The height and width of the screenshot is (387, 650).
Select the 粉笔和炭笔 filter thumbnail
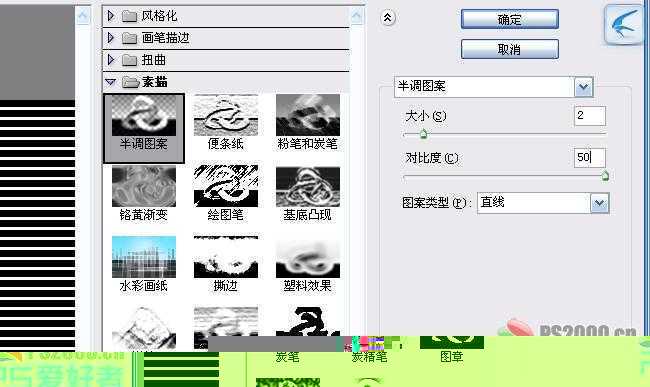pos(308,115)
